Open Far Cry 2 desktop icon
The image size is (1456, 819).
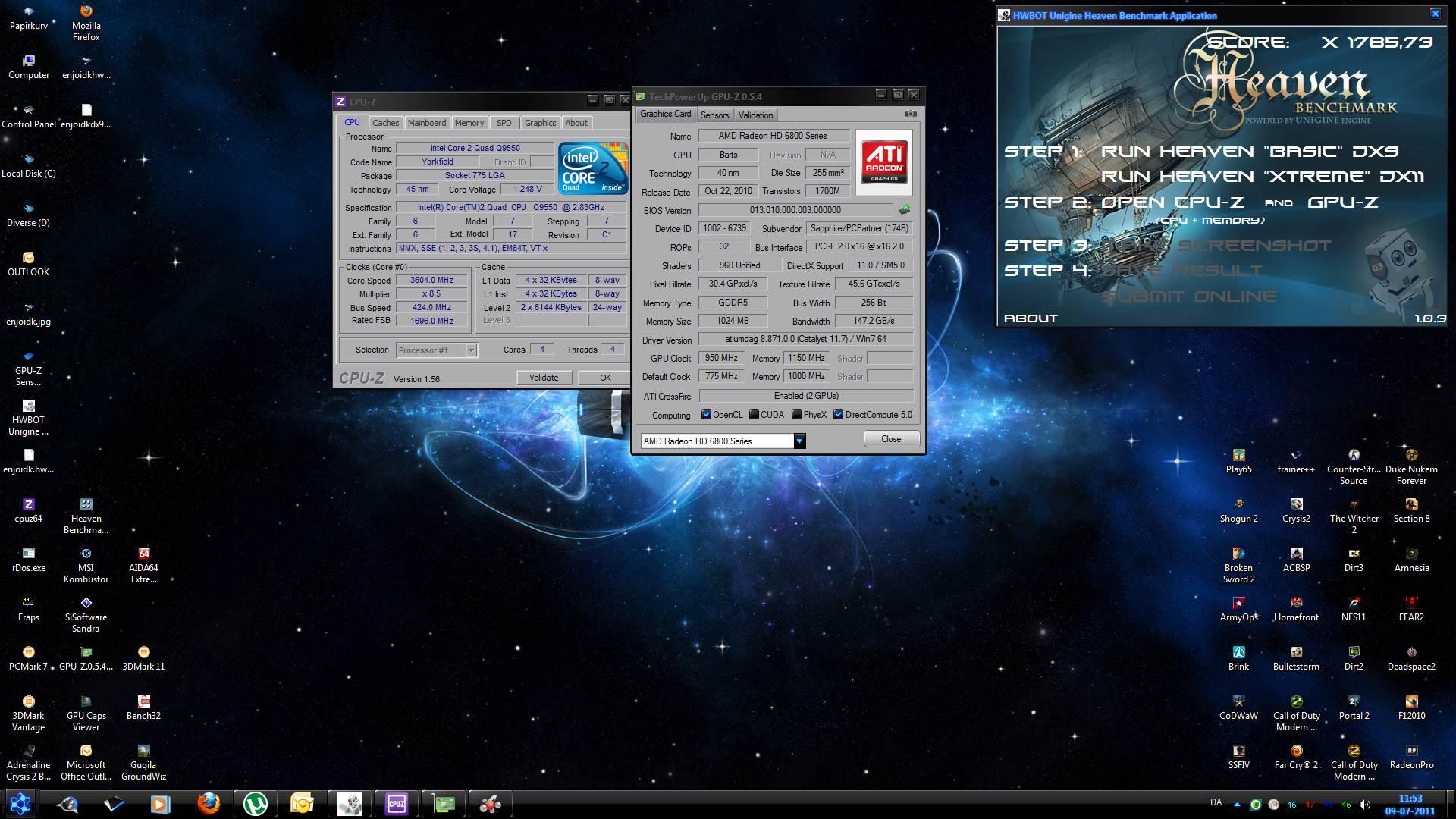pyautogui.click(x=1297, y=757)
